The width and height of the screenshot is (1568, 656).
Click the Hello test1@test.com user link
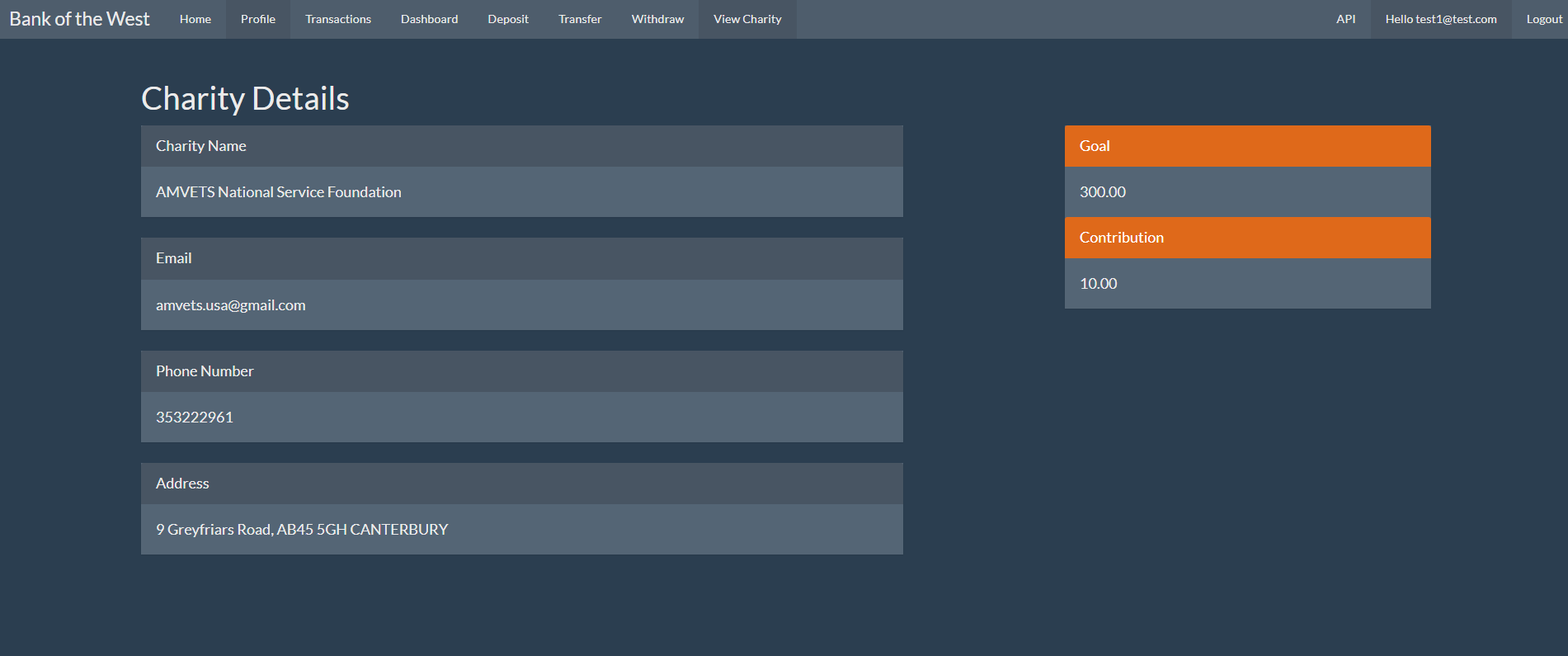(x=1441, y=19)
